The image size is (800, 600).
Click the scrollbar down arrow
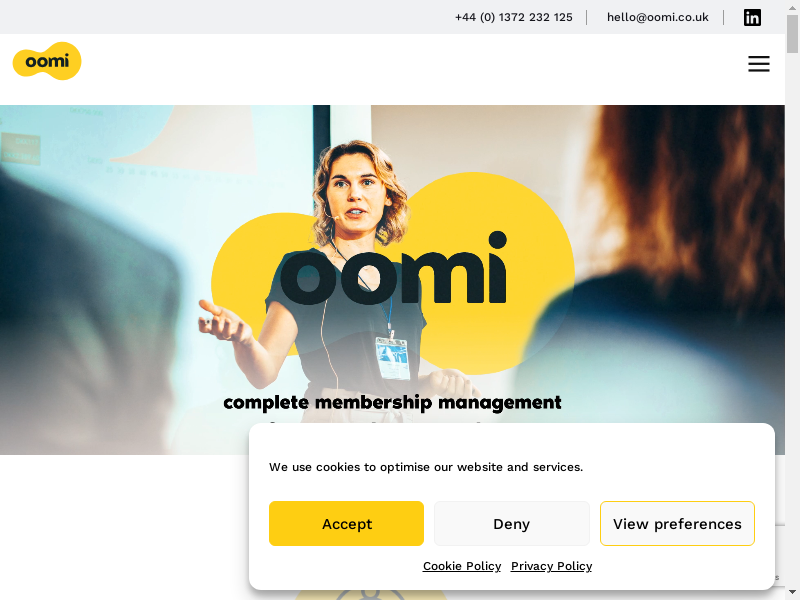pyautogui.click(x=792, y=593)
